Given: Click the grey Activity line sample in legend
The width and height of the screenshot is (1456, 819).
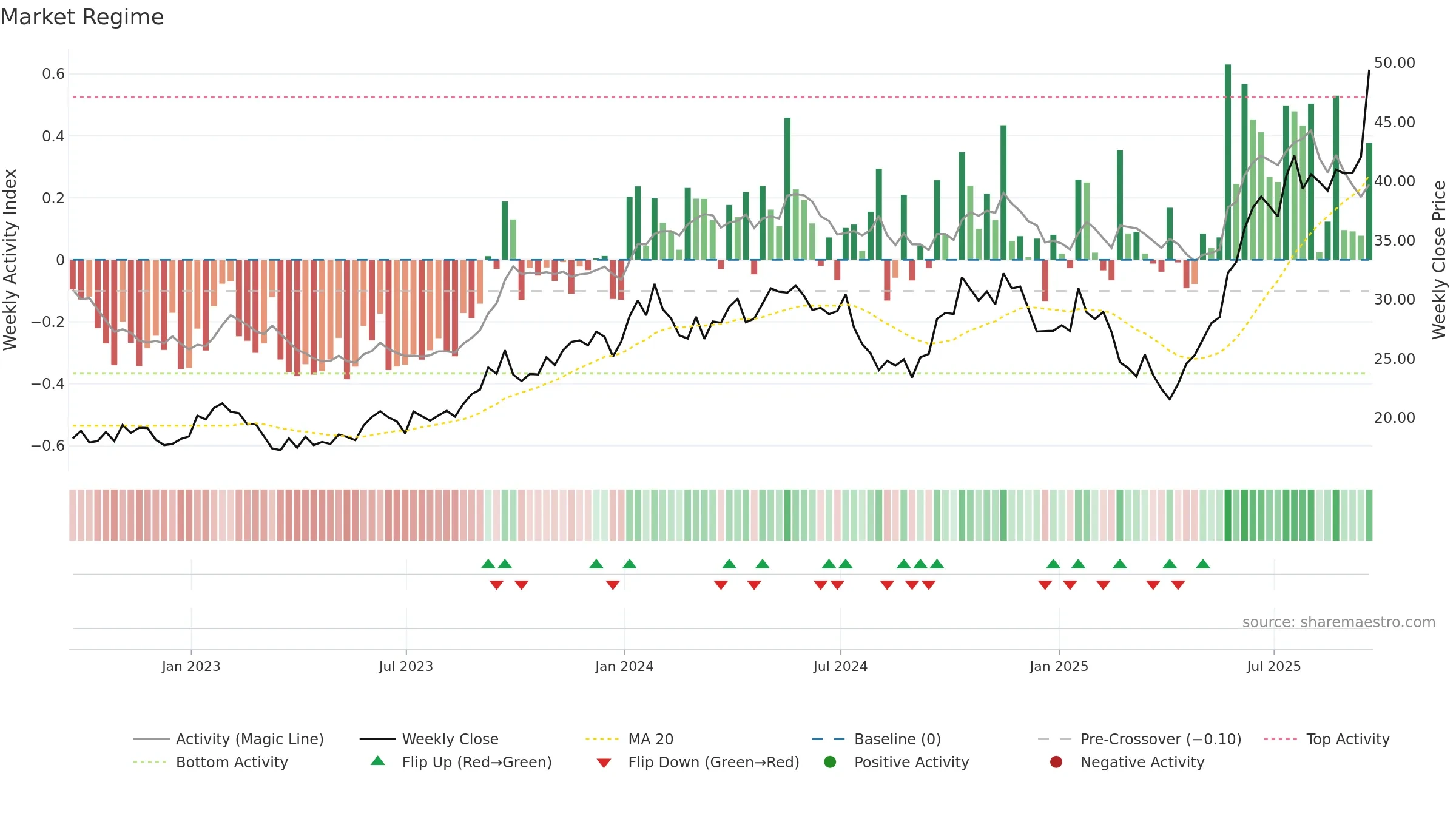Looking at the screenshot, I should point(151,739).
